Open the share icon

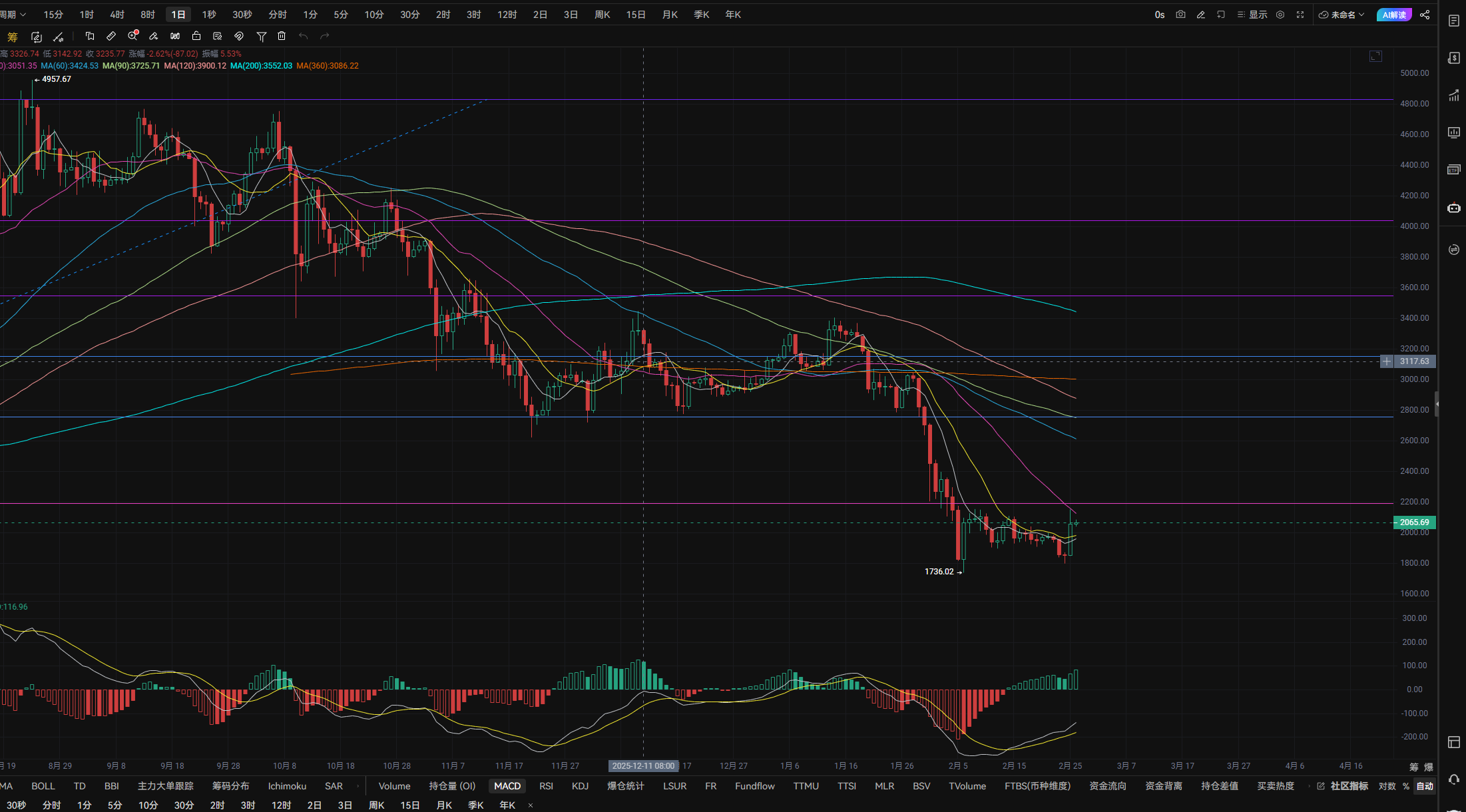click(x=1425, y=15)
